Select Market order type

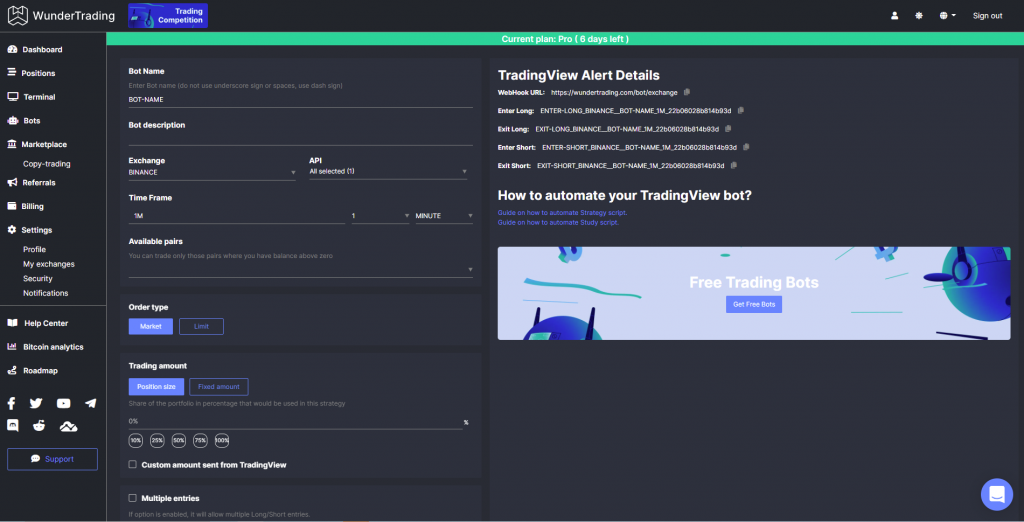[x=151, y=327]
